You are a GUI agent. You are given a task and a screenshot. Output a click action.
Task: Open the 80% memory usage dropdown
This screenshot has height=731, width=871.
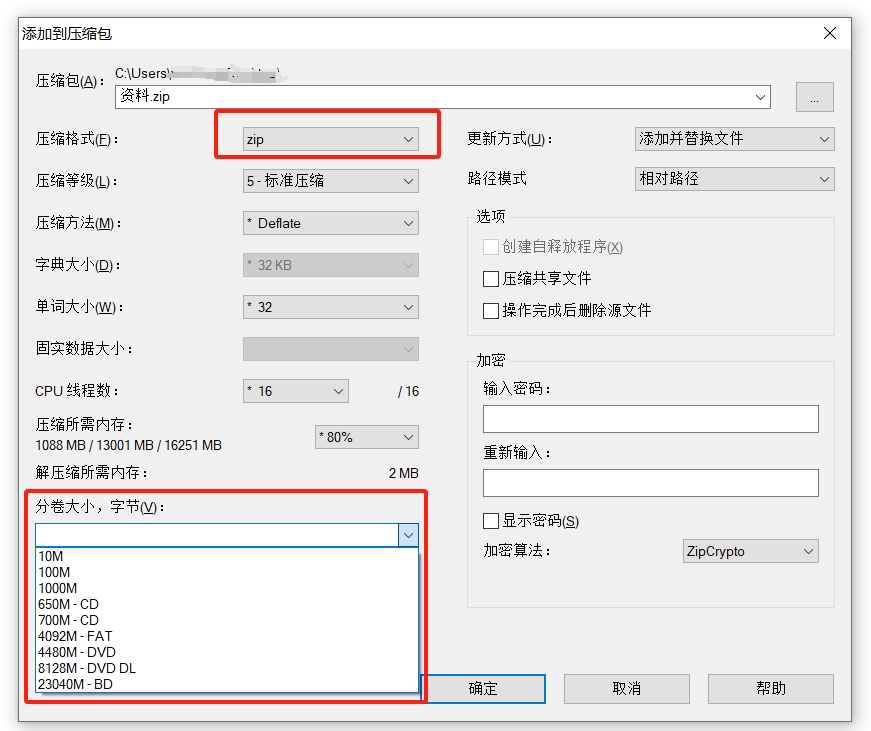click(367, 437)
